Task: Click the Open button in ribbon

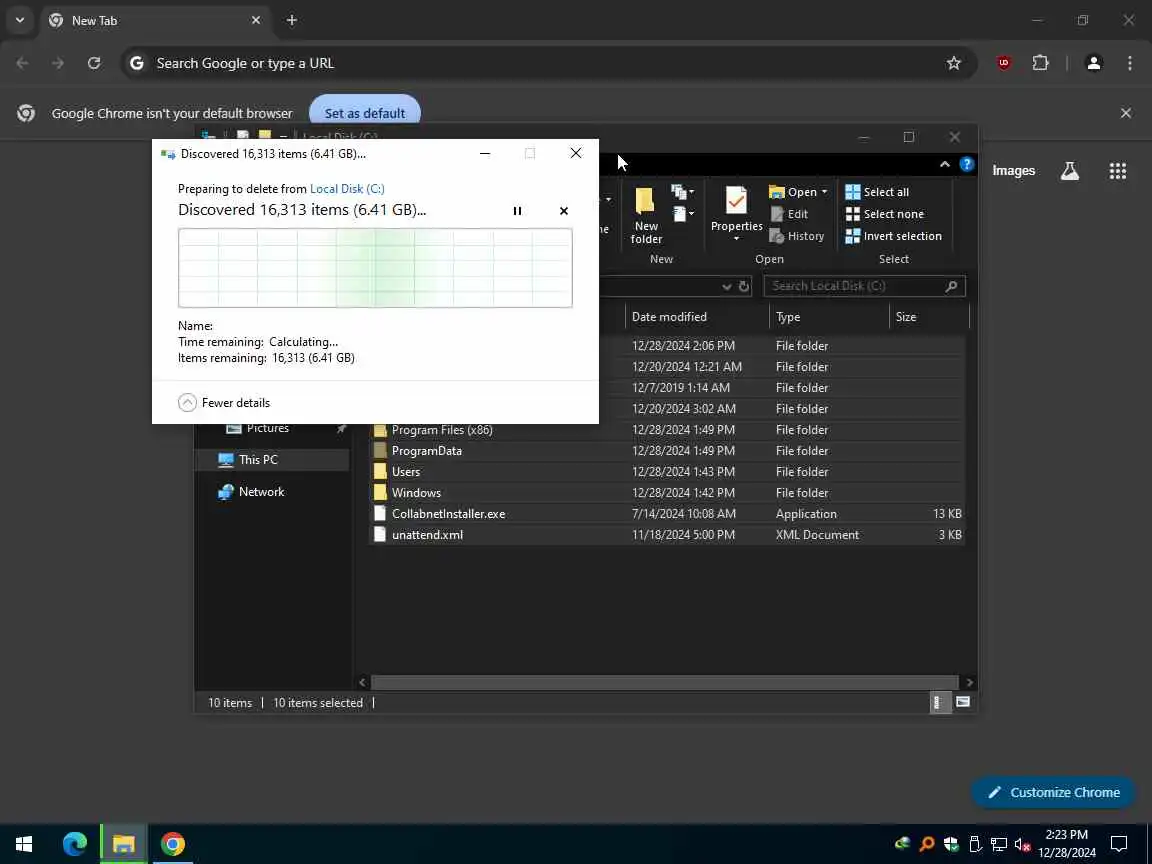Action: point(793,192)
